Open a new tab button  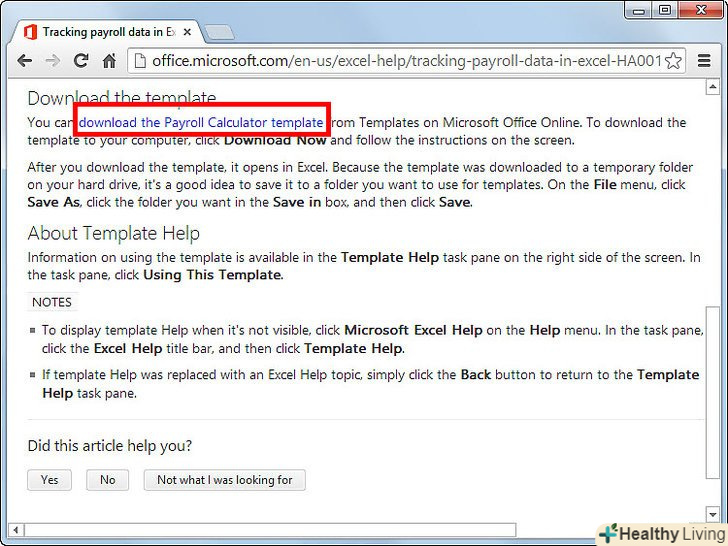pos(219,32)
